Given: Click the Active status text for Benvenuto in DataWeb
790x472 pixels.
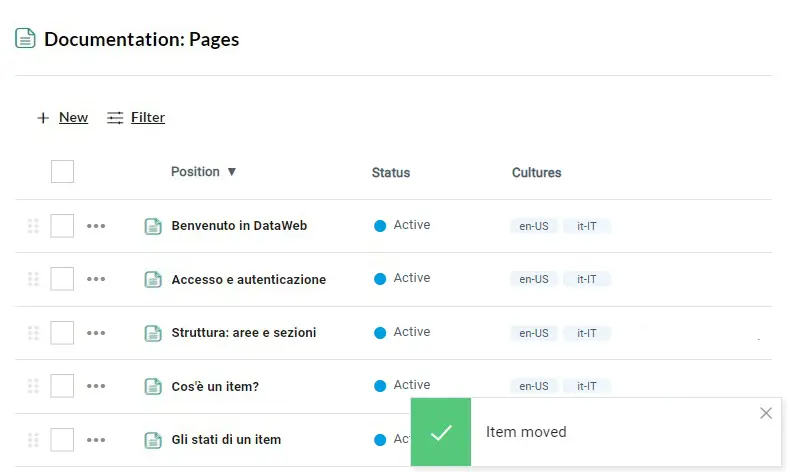Looking at the screenshot, I should click(x=412, y=225).
